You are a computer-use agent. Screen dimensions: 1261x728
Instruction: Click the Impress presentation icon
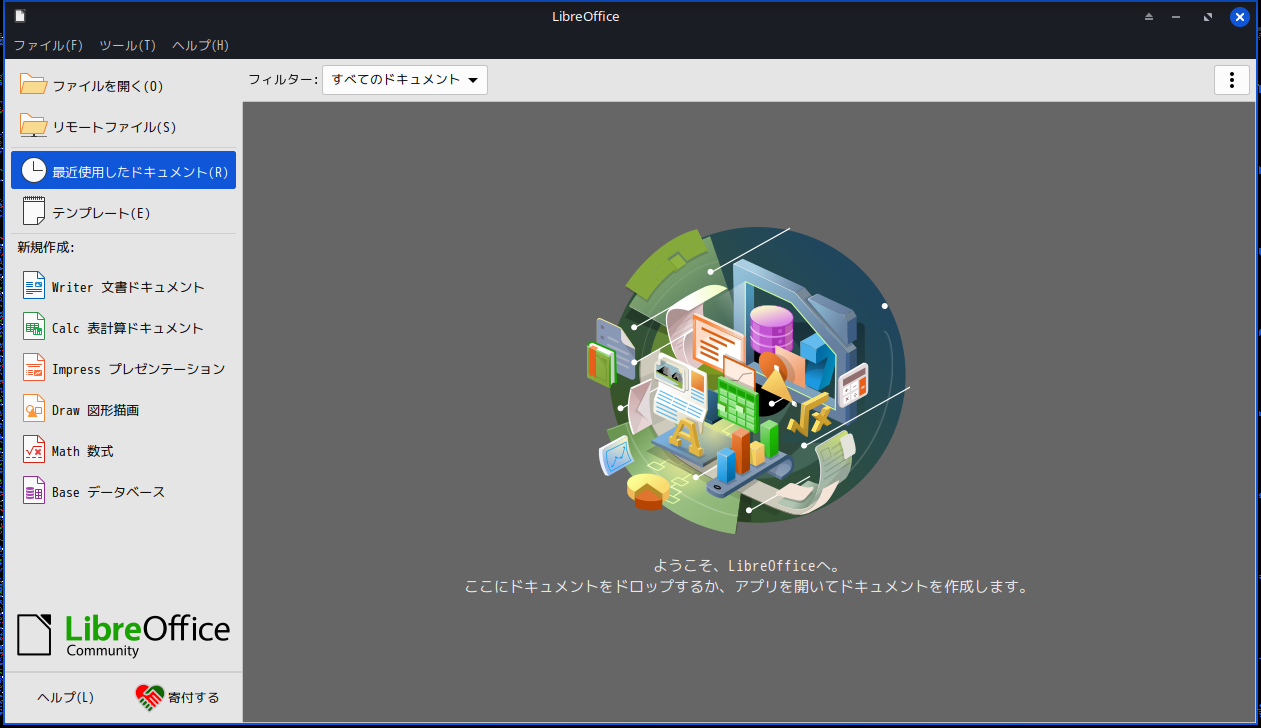tap(34, 368)
